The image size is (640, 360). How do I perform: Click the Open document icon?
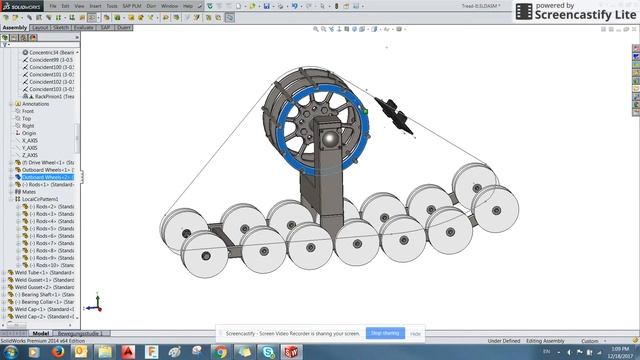[252, 6]
